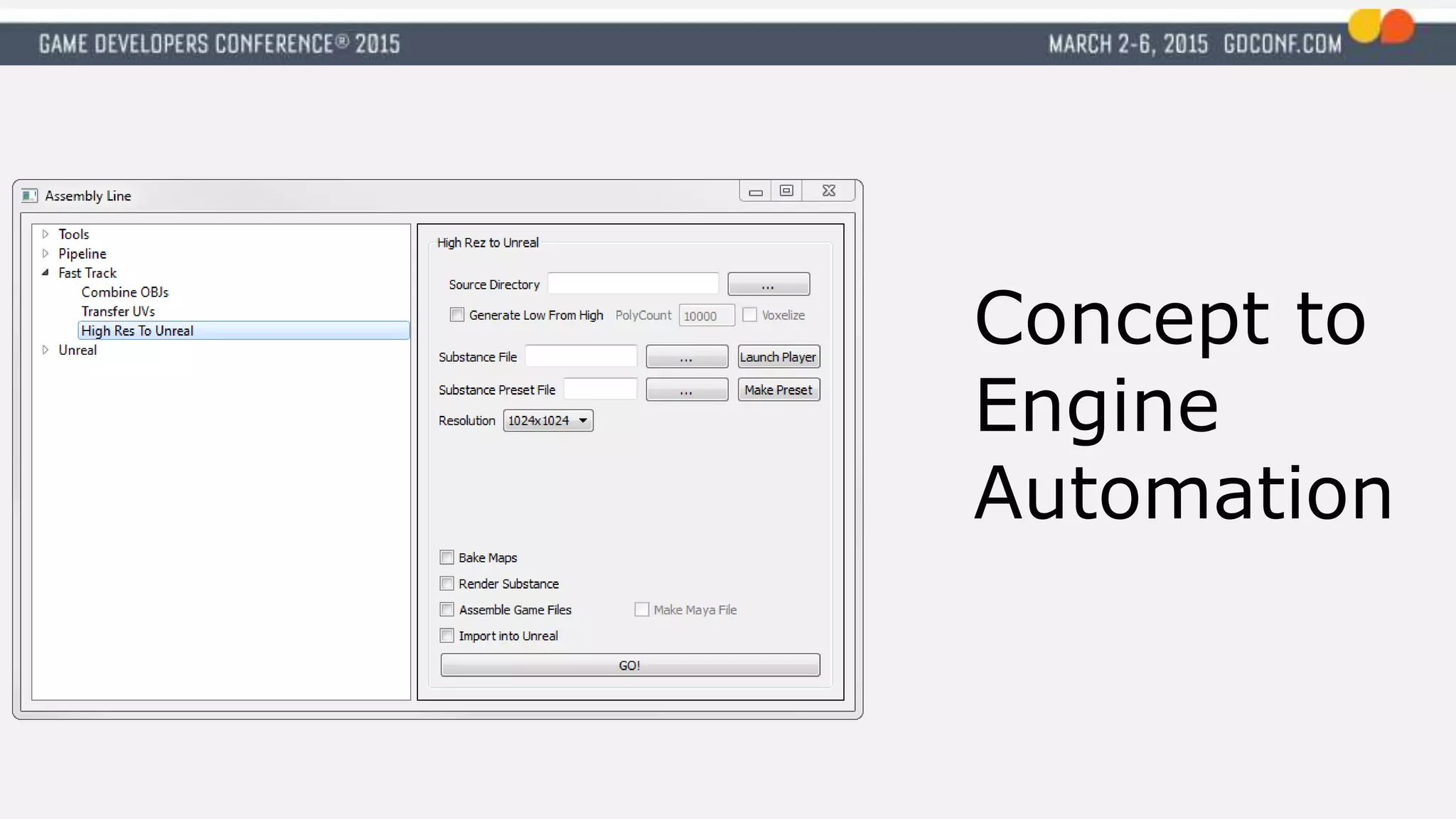Click the Source Directory text field

(x=633, y=284)
